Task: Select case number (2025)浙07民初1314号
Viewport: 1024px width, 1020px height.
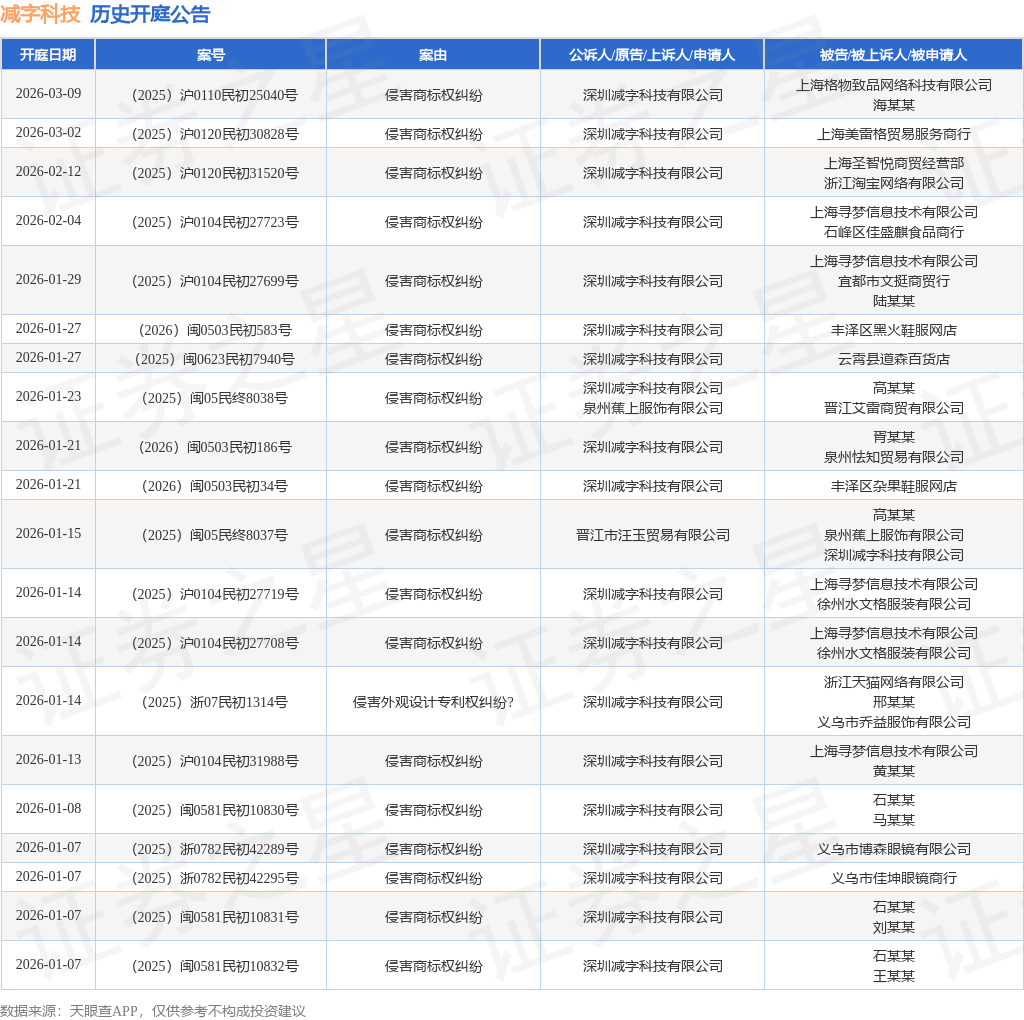Action: click(215, 703)
